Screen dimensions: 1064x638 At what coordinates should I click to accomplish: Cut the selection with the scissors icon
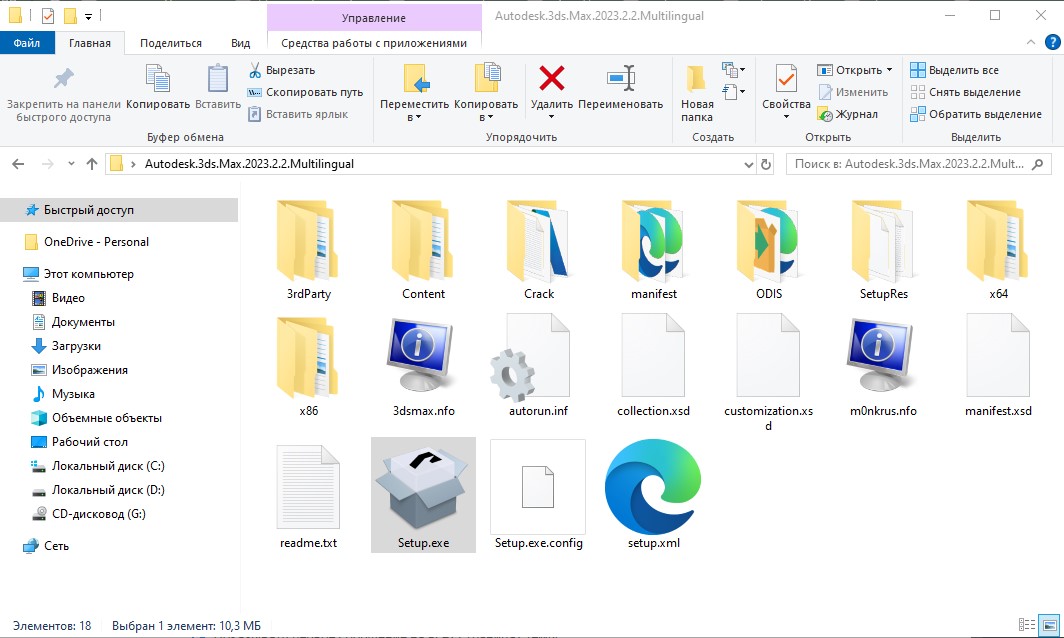coord(255,70)
